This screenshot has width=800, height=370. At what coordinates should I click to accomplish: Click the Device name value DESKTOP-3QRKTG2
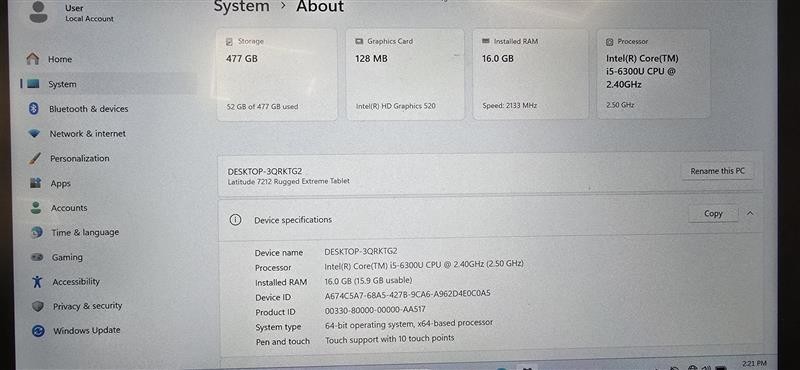tap(361, 251)
